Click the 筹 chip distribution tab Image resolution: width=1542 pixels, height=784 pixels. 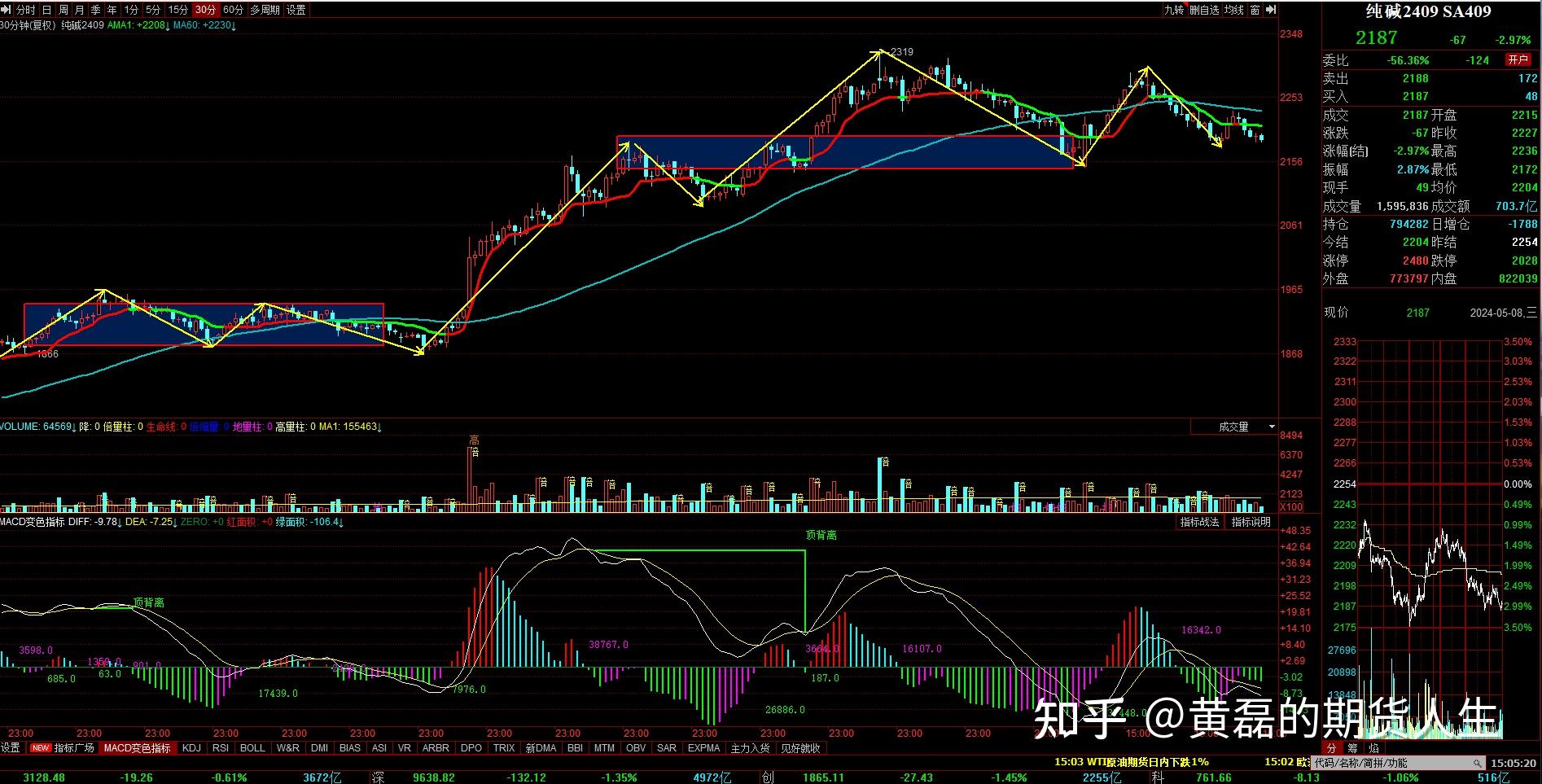(x=1352, y=748)
